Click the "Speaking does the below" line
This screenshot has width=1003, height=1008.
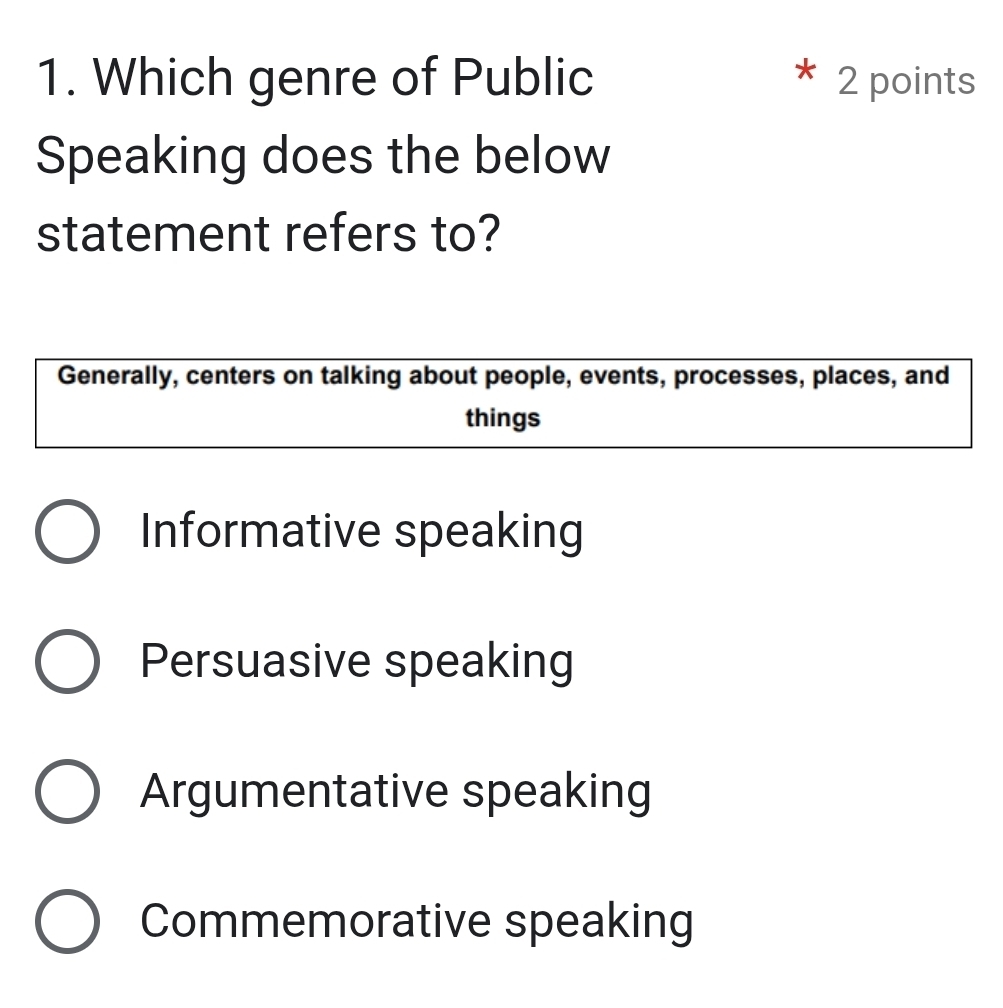(x=323, y=156)
